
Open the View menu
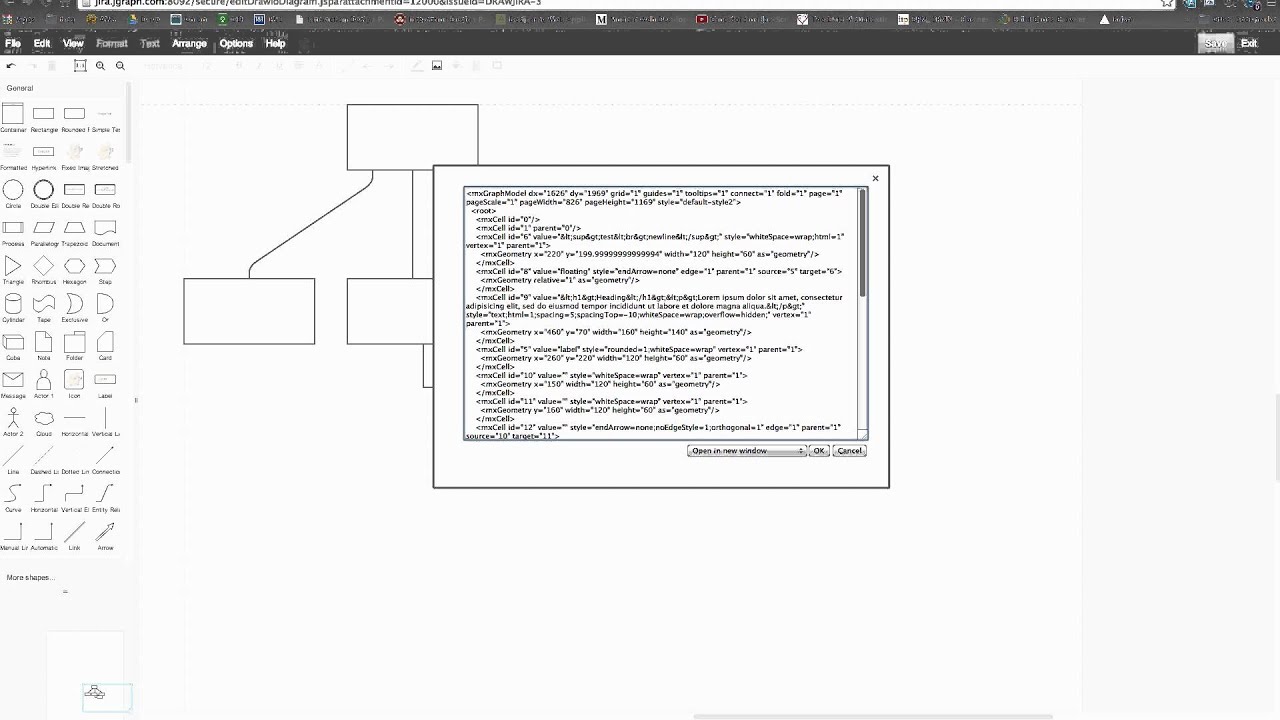(x=73, y=43)
